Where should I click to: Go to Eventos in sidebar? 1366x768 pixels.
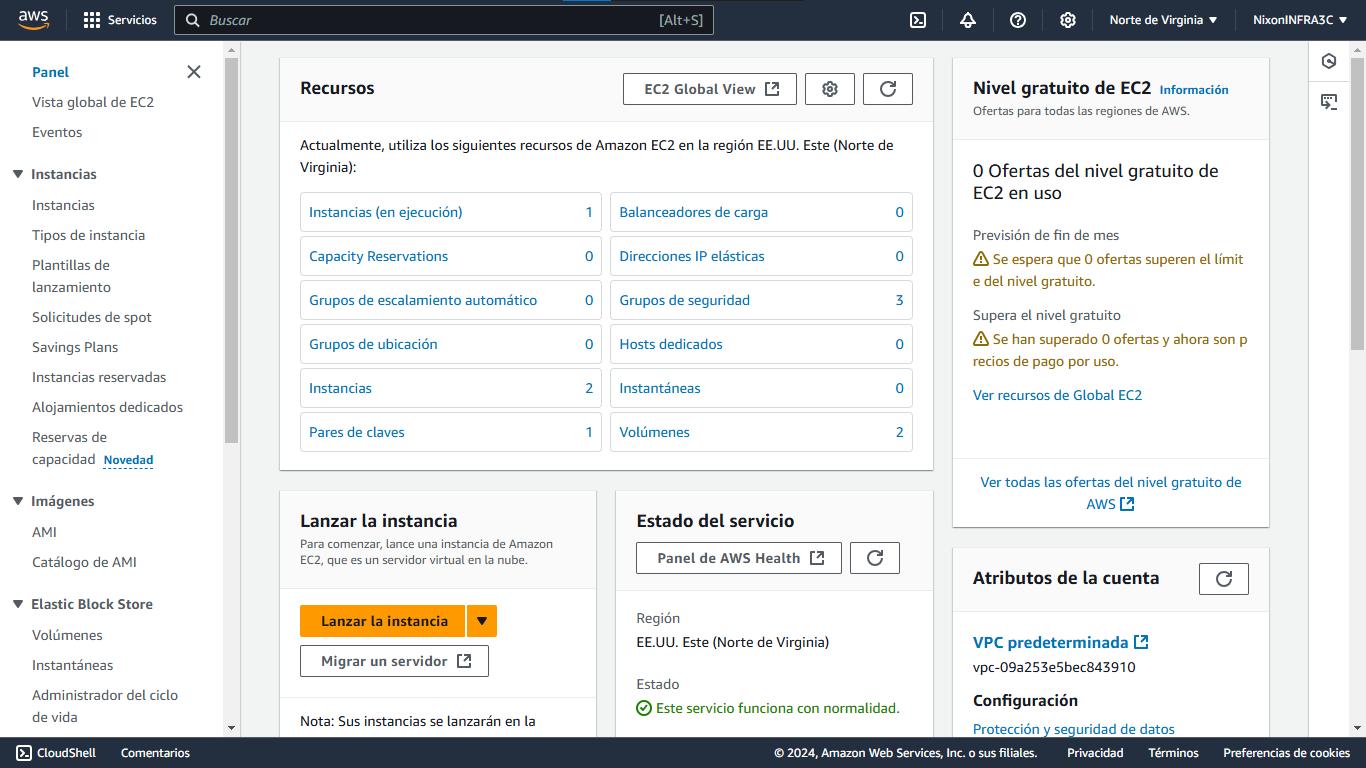point(57,132)
